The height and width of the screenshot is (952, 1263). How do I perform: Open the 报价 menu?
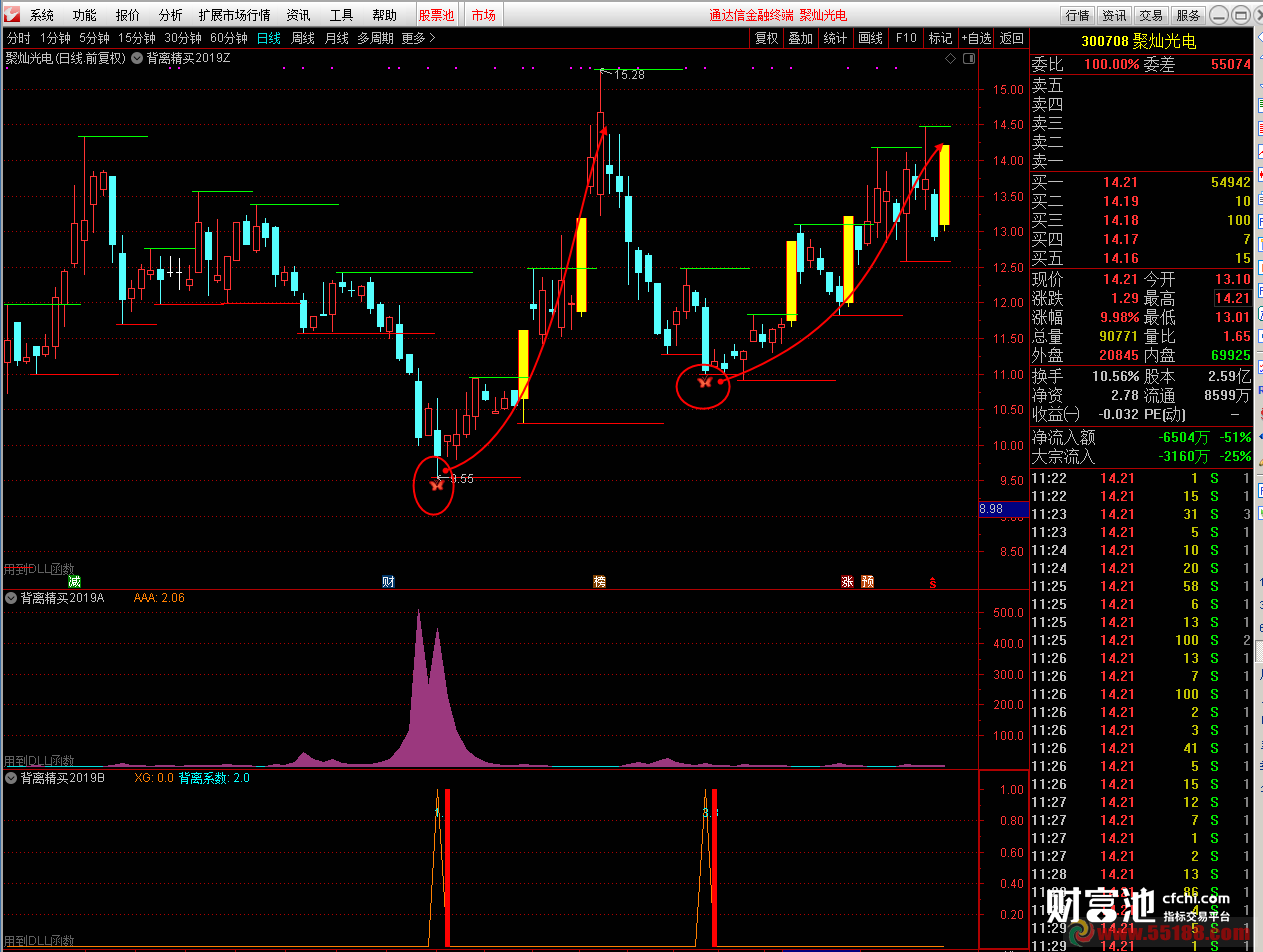coord(128,15)
